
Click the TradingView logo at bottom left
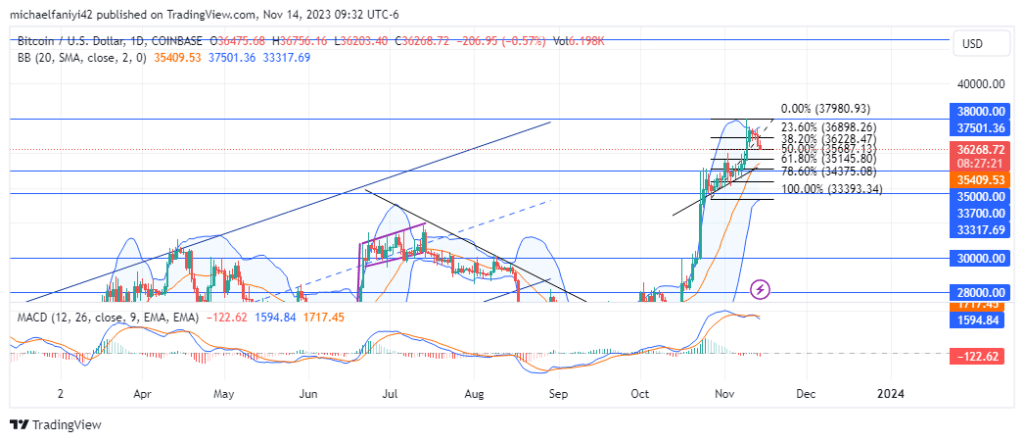(x=56, y=425)
